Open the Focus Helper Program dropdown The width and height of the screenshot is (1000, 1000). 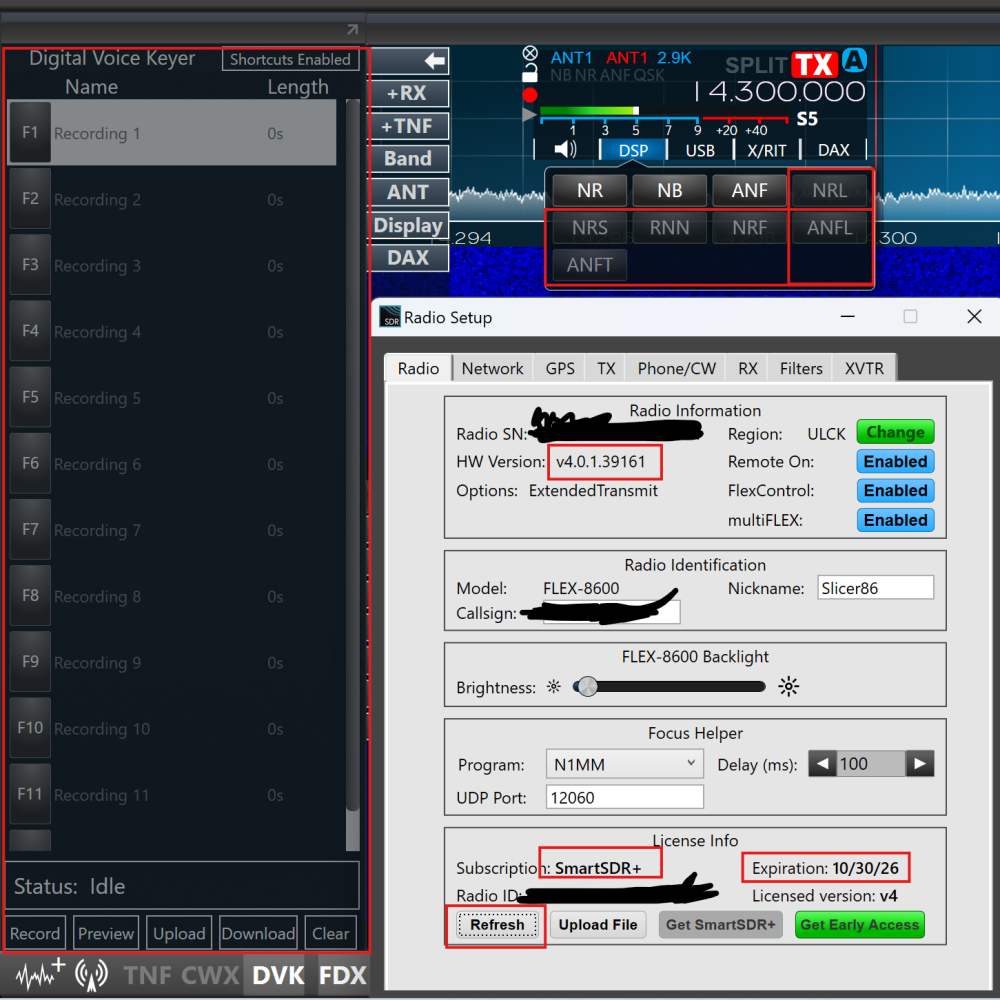coord(624,764)
